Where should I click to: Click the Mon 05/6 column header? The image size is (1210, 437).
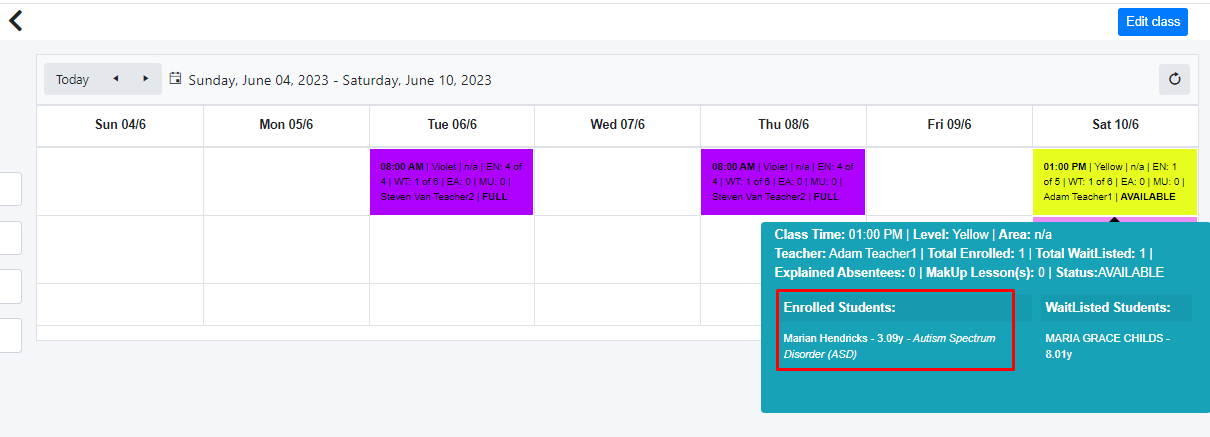286,125
